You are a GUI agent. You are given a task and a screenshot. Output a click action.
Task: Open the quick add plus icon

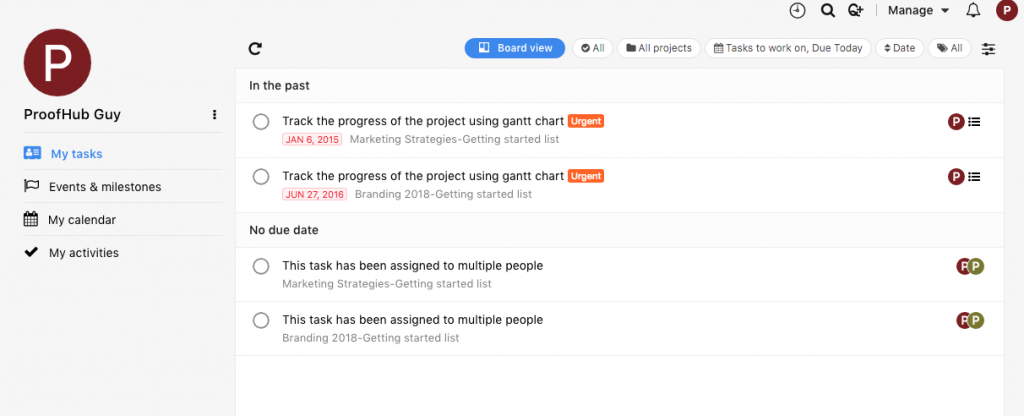point(856,10)
